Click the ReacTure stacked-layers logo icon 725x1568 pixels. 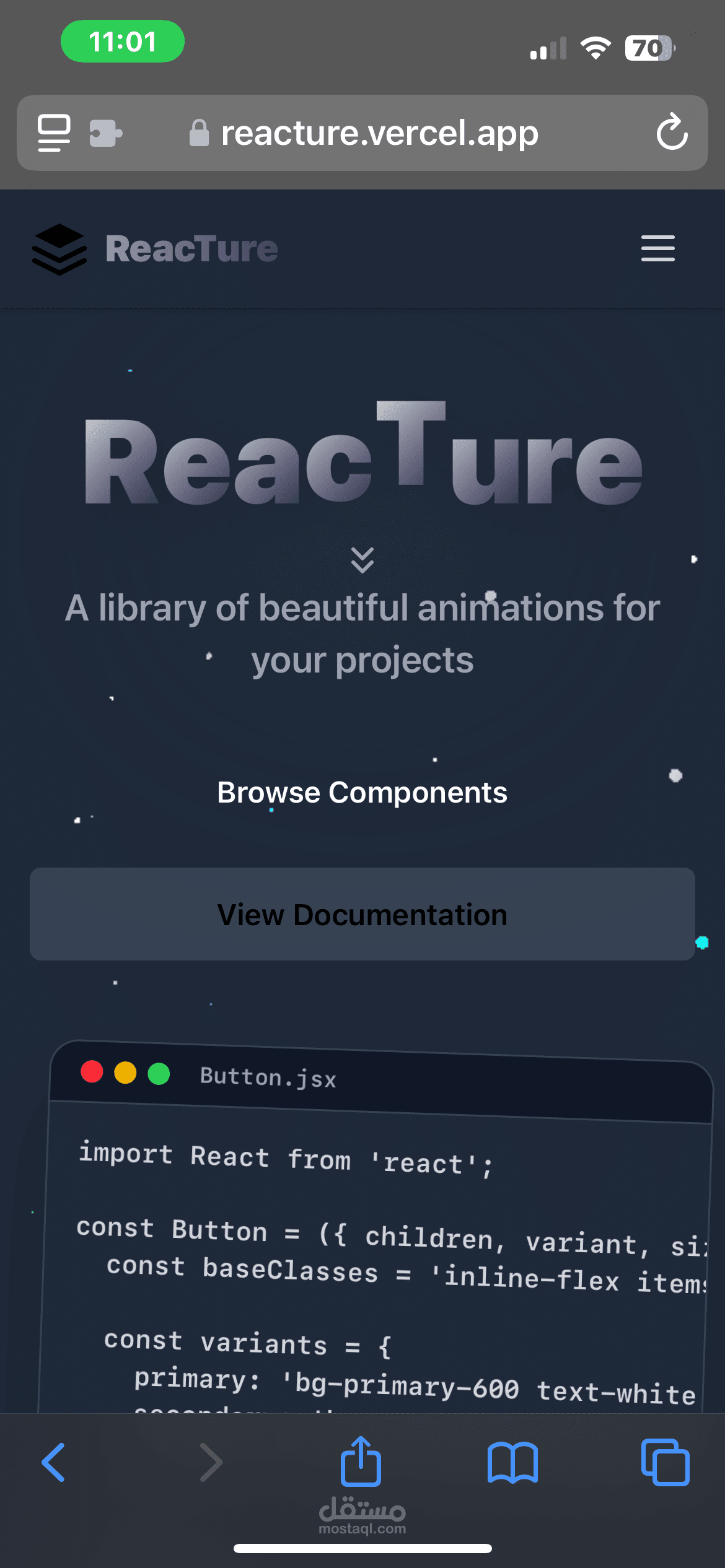(59, 249)
